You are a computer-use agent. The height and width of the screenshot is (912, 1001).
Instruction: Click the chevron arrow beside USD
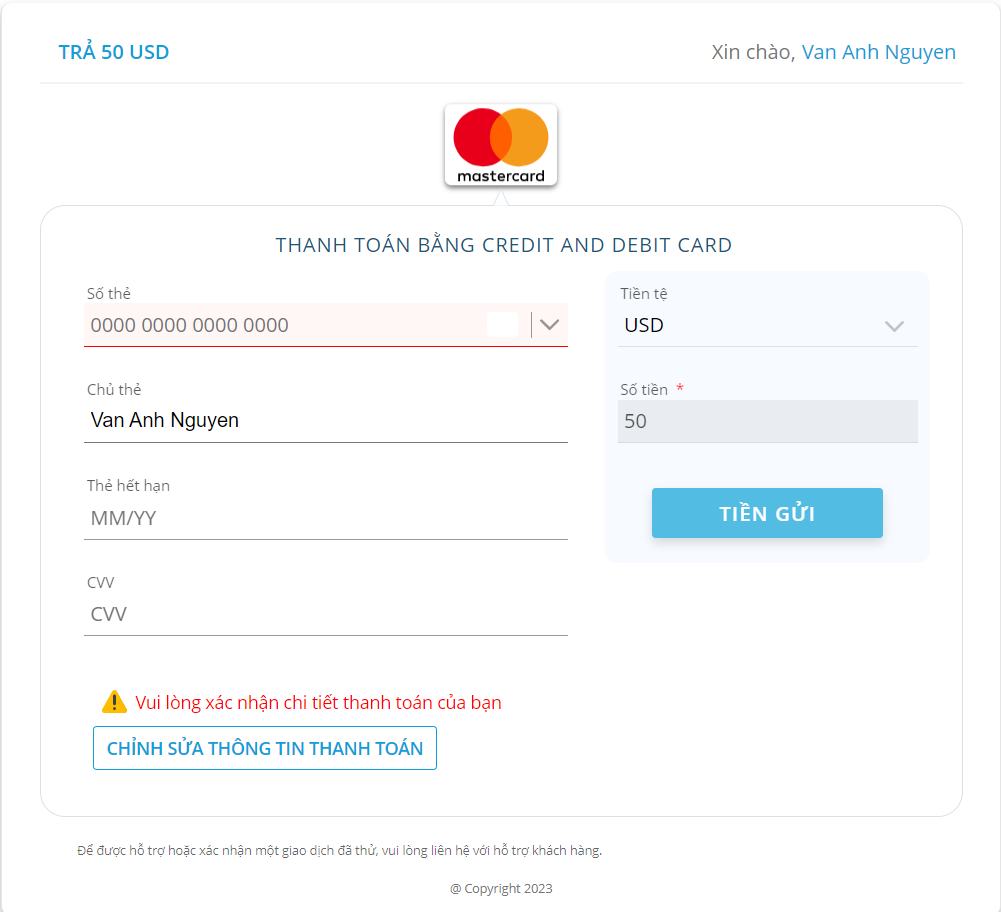point(894,326)
